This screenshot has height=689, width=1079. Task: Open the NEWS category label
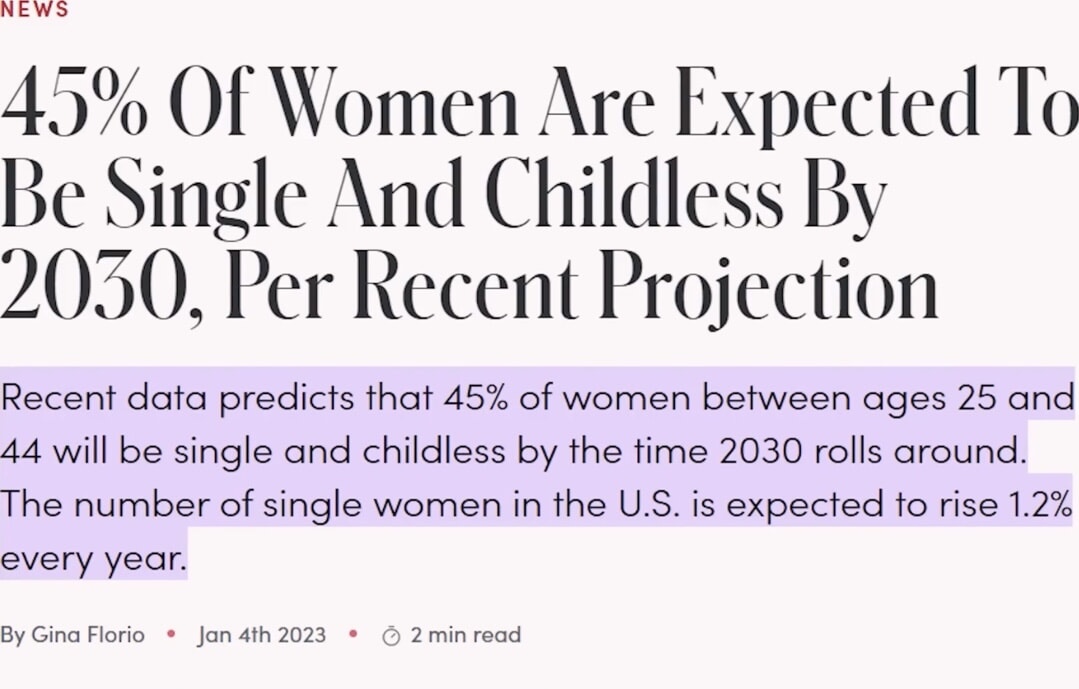point(34,9)
